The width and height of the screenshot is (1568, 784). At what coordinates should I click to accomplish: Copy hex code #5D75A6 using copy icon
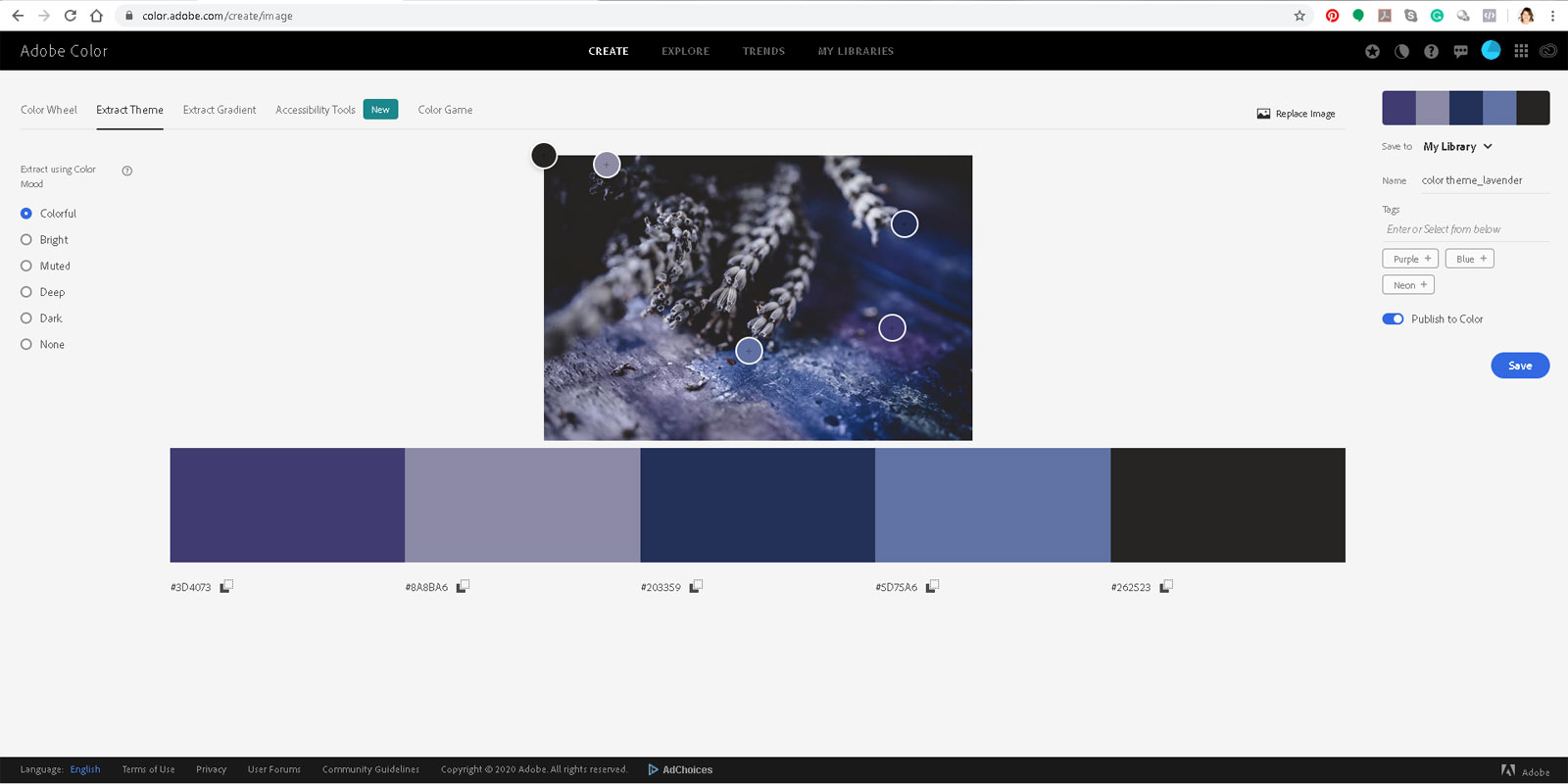(932, 586)
